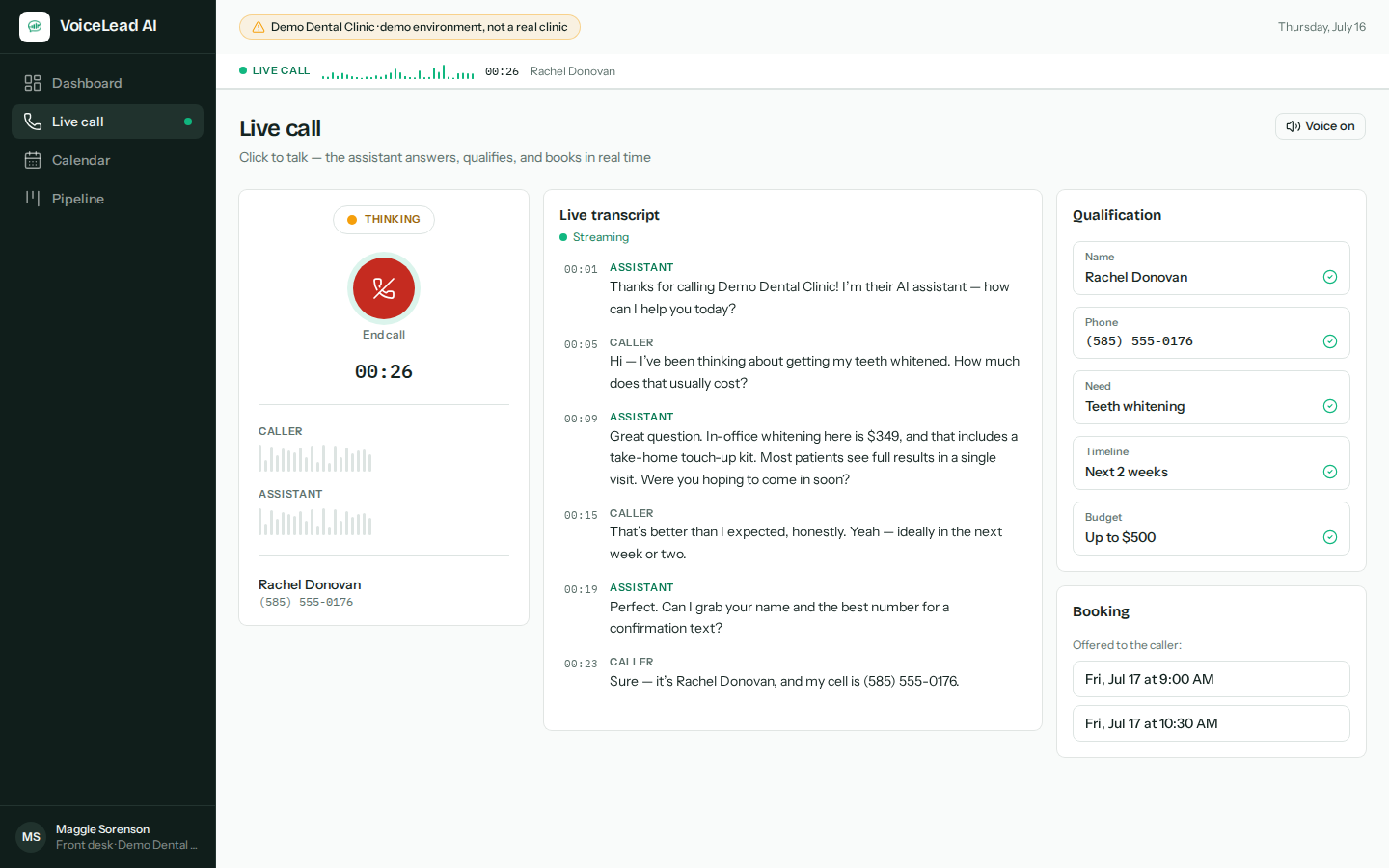This screenshot has height=868, width=1389.
Task: Open the Calendar icon in sidebar
Action: pos(33,160)
